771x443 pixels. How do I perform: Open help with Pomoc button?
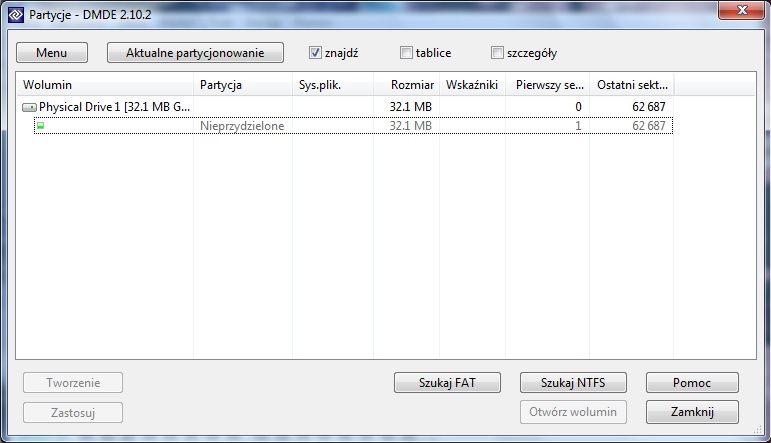point(692,383)
